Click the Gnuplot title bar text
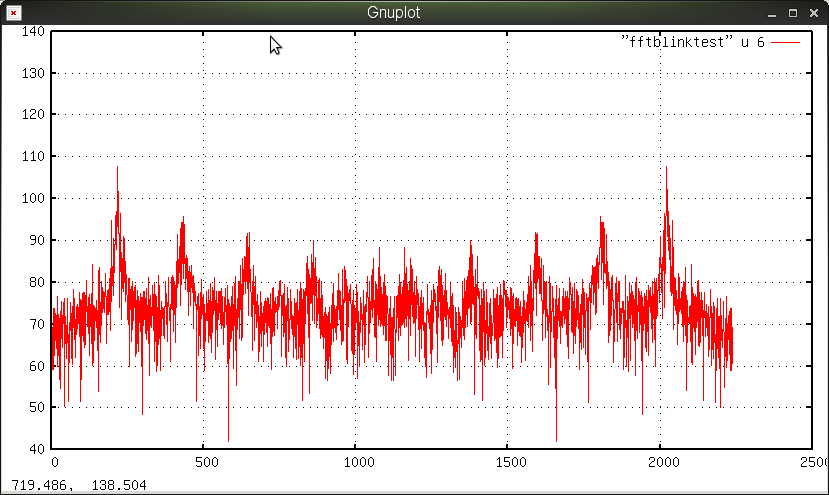Screen dimensions: 829x495 coord(394,13)
